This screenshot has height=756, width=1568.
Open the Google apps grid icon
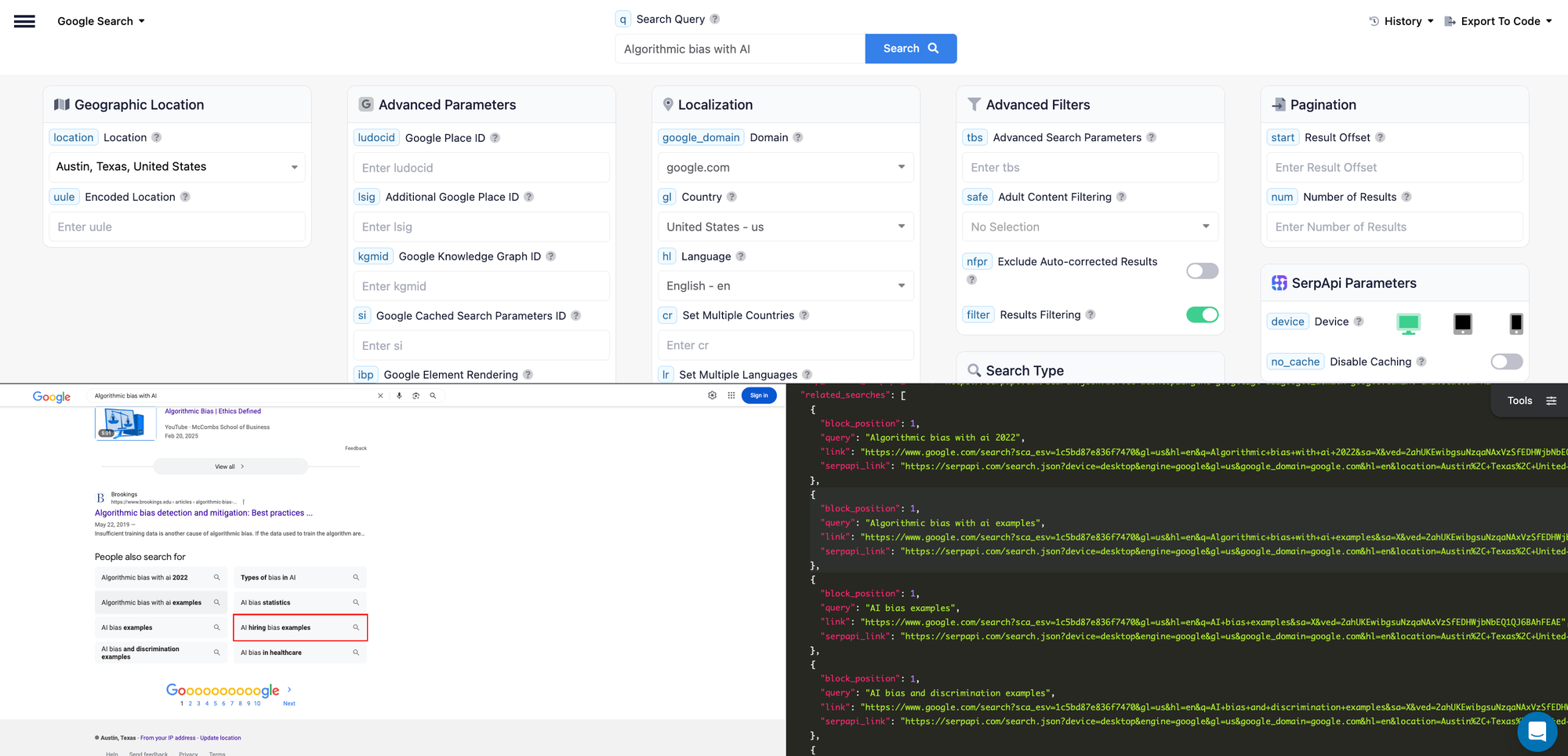coord(731,395)
